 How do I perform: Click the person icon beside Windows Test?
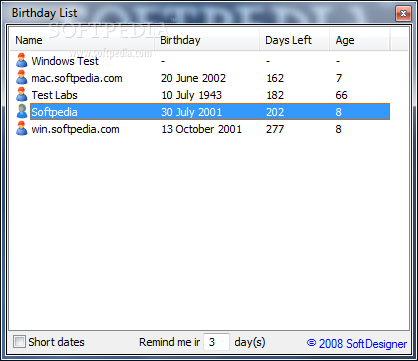click(x=22, y=61)
